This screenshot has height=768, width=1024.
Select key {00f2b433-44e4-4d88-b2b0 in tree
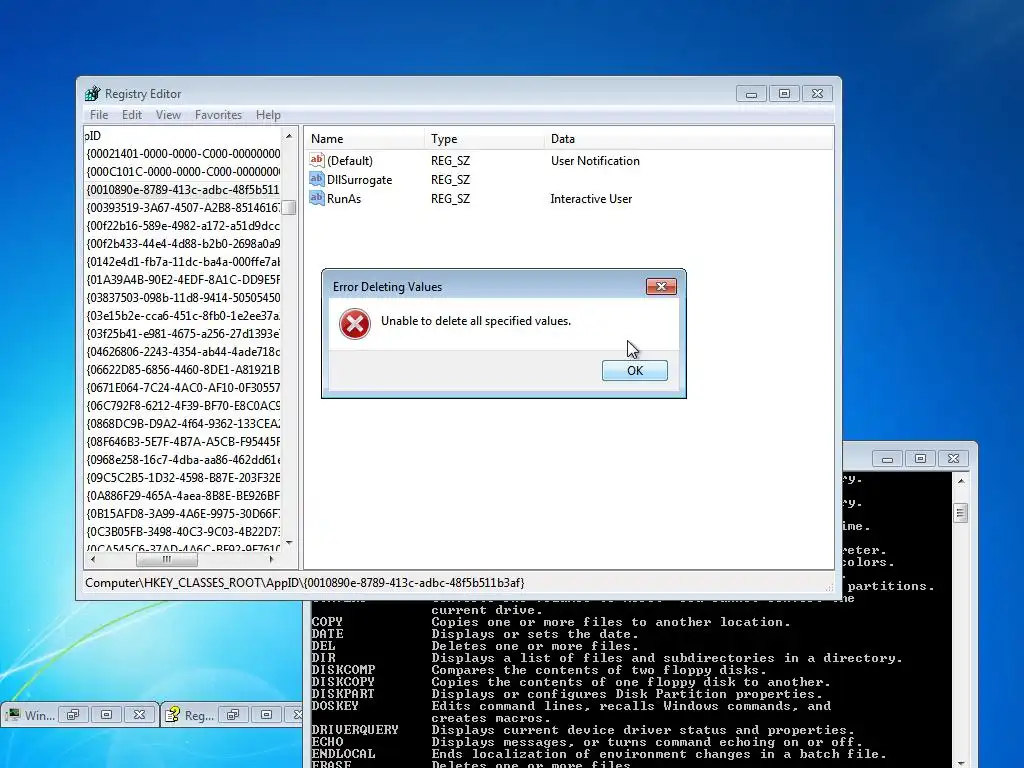pyautogui.click(x=183, y=244)
